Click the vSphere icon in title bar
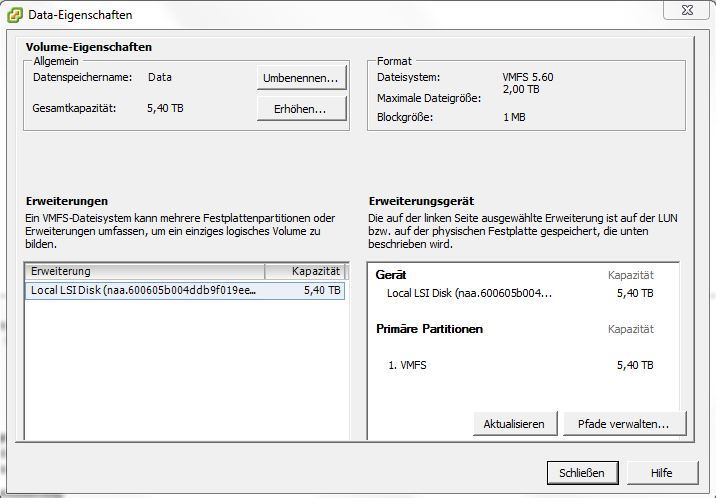This screenshot has height=498, width=716. tap(15, 15)
